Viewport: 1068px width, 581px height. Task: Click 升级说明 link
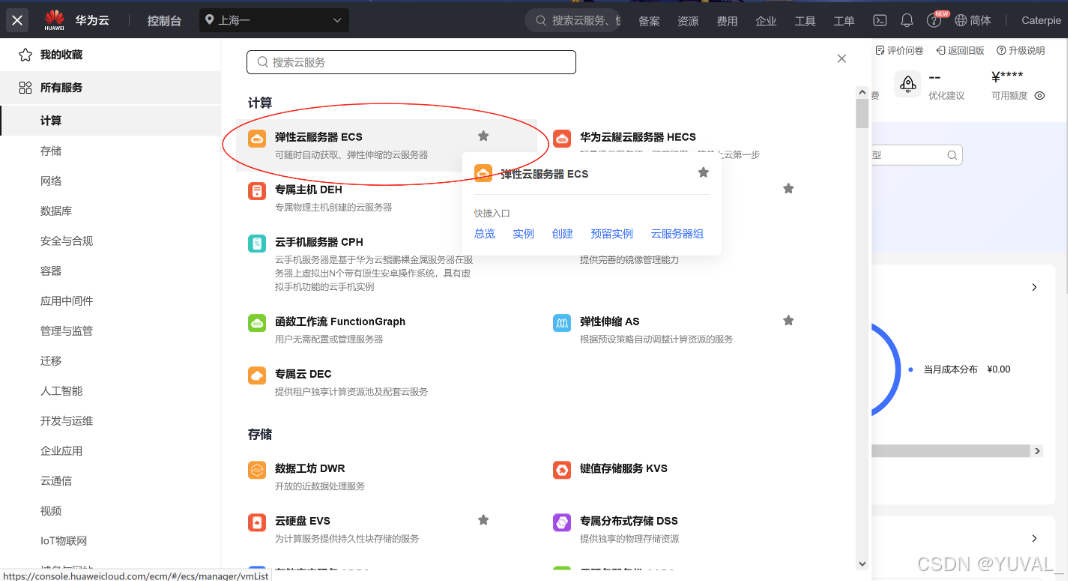click(1020, 50)
